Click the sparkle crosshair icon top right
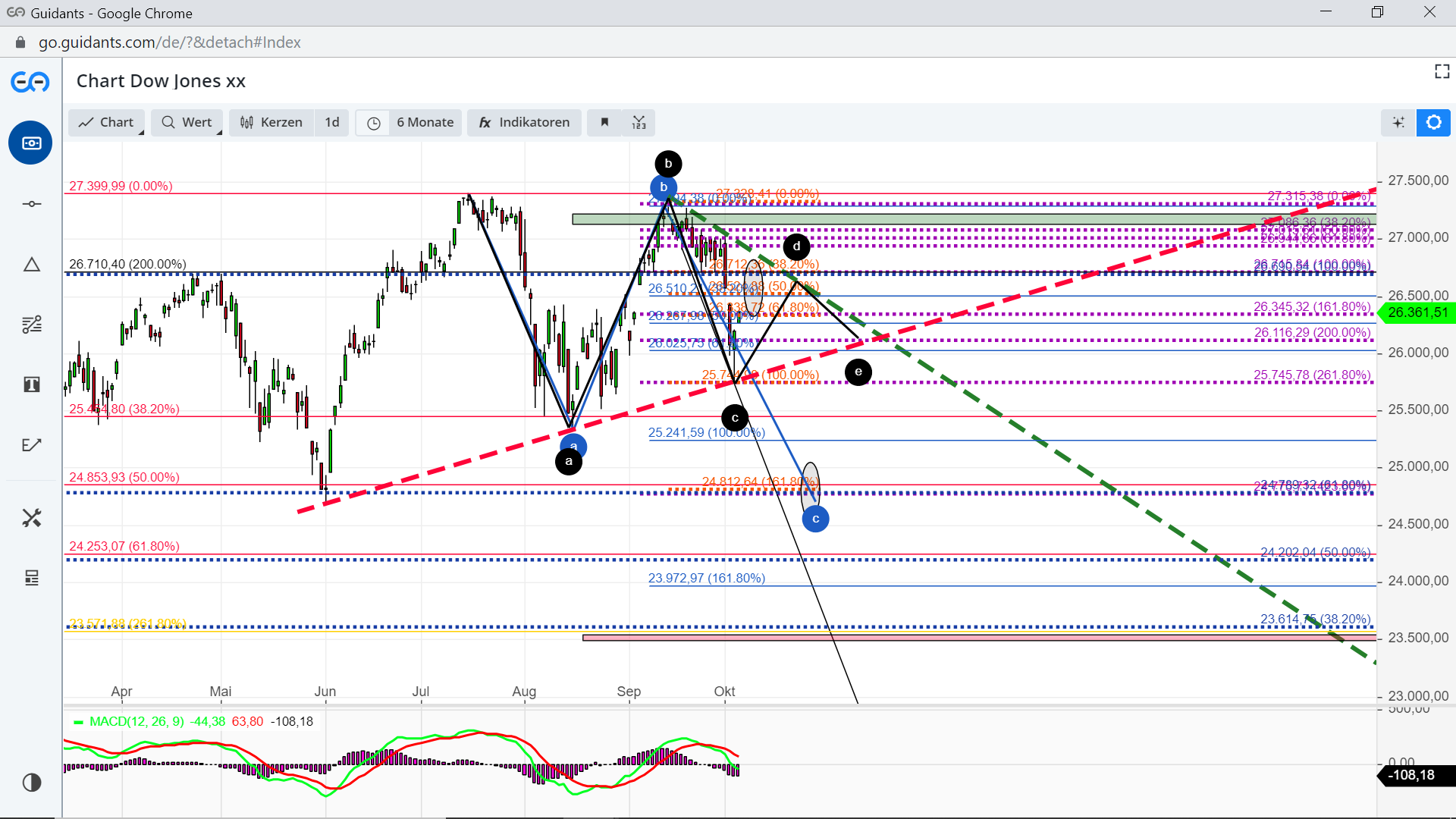Viewport: 1456px width, 819px height. tap(1398, 122)
